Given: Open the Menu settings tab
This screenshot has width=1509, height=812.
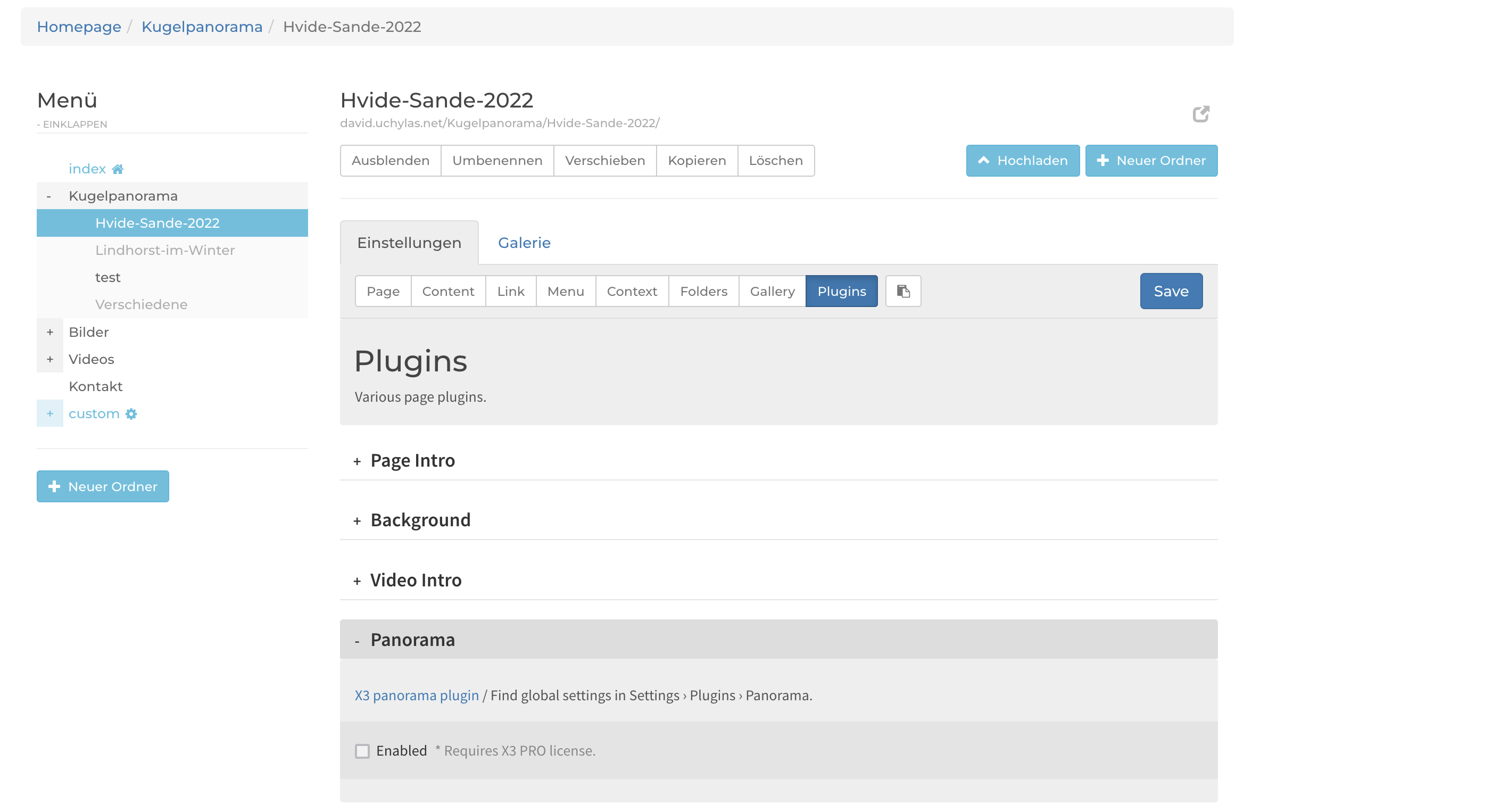Looking at the screenshot, I should pos(566,291).
